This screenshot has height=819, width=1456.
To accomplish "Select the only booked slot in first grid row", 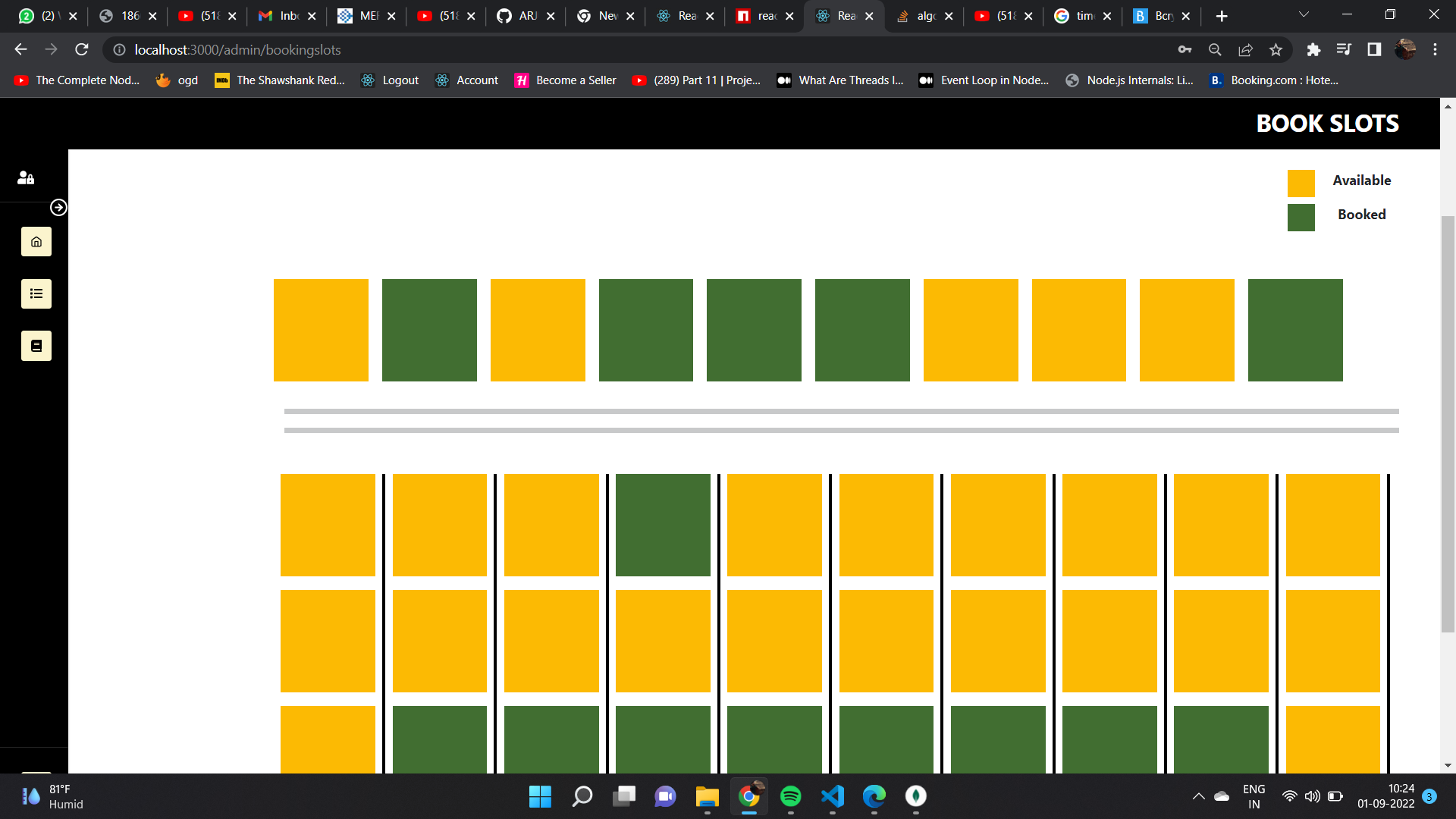I will 663,525.
